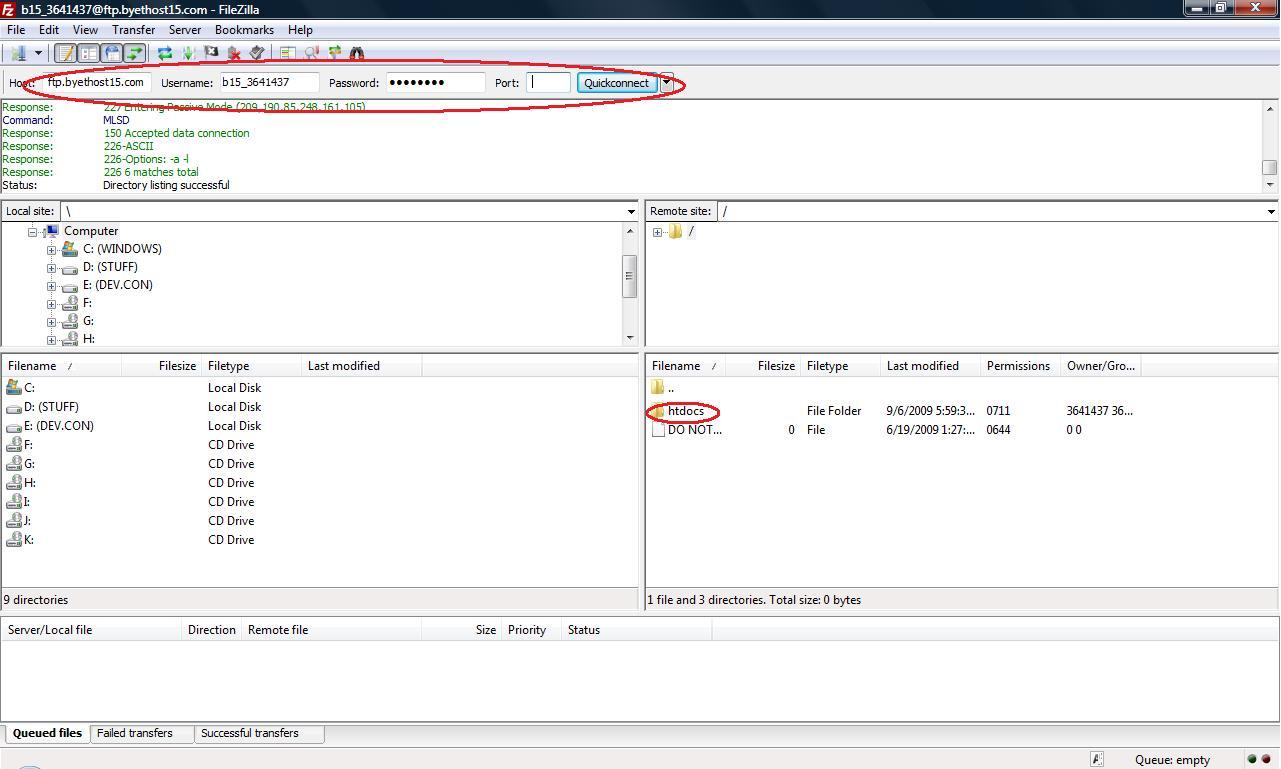1281x769 pixels.
Task: Click the Quickconnect button
Action: pyautogui.click(x=616, y=83)
